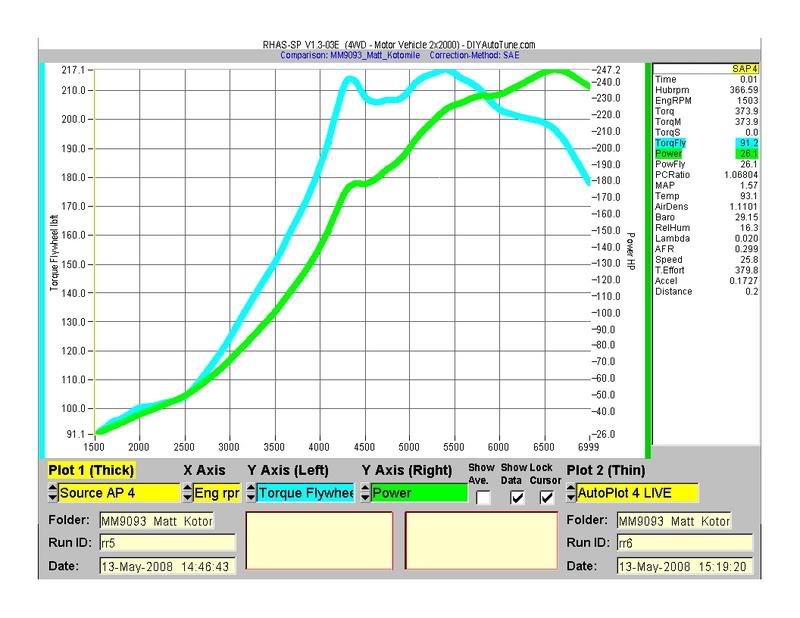800x618 pixels.
Task: Click the Correction-Method: SAE text
Action: [474, 55]
